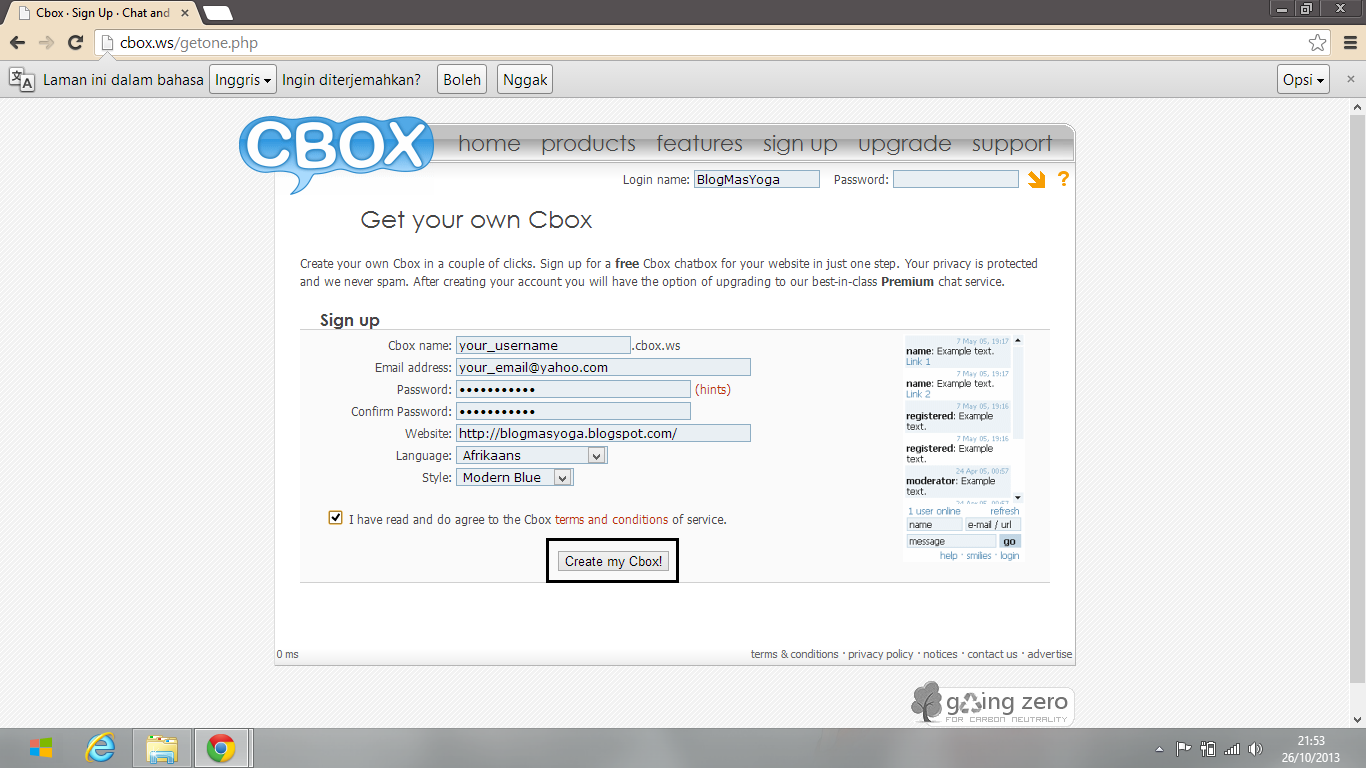Click the translate icon on the translation bar
This screenshot has width=1366, height=768.
[x=17, y=79]
